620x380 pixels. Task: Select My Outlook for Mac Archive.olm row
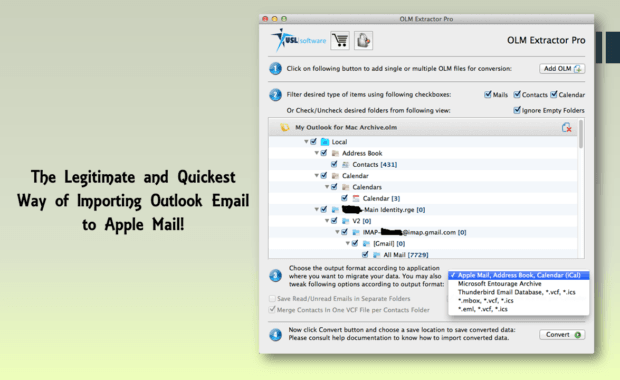click(423, 127)
